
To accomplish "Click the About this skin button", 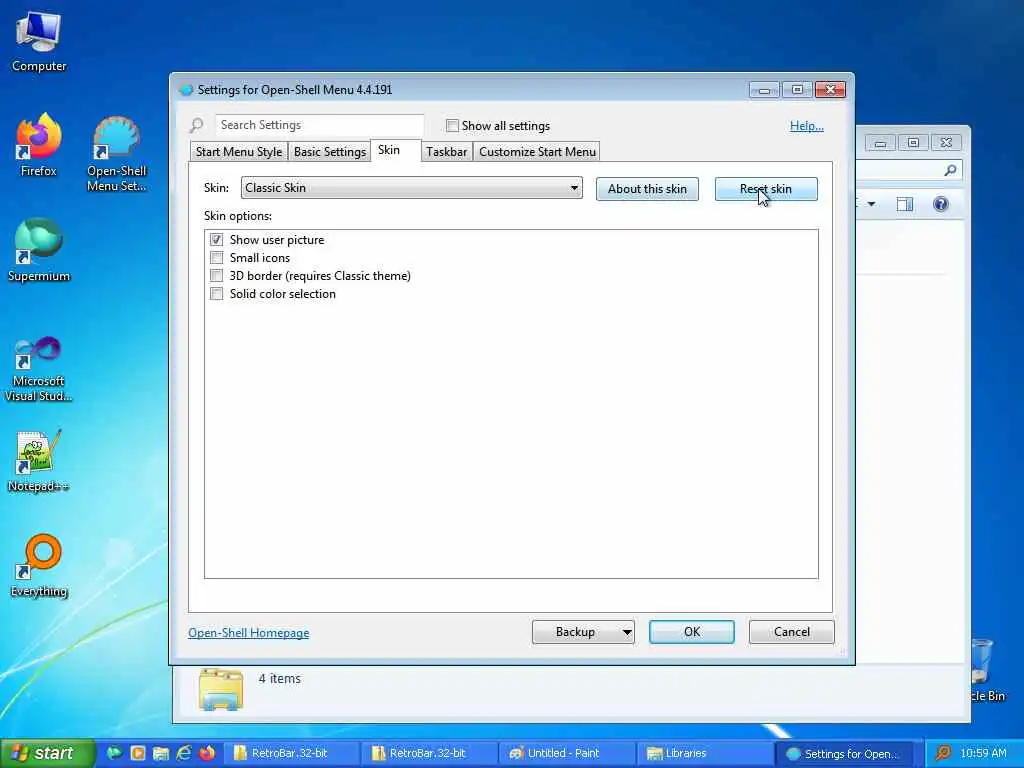I will pyautogui.click(x=647, y=189).
